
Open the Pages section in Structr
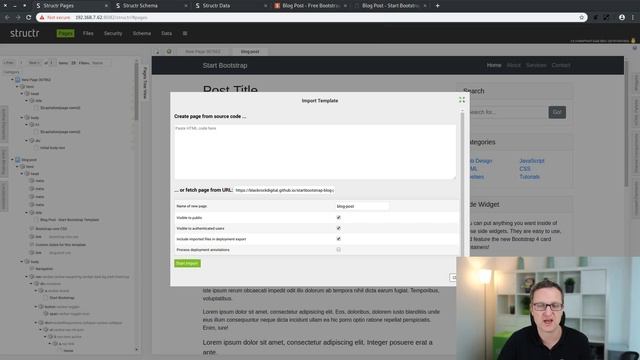click(65, 33)
